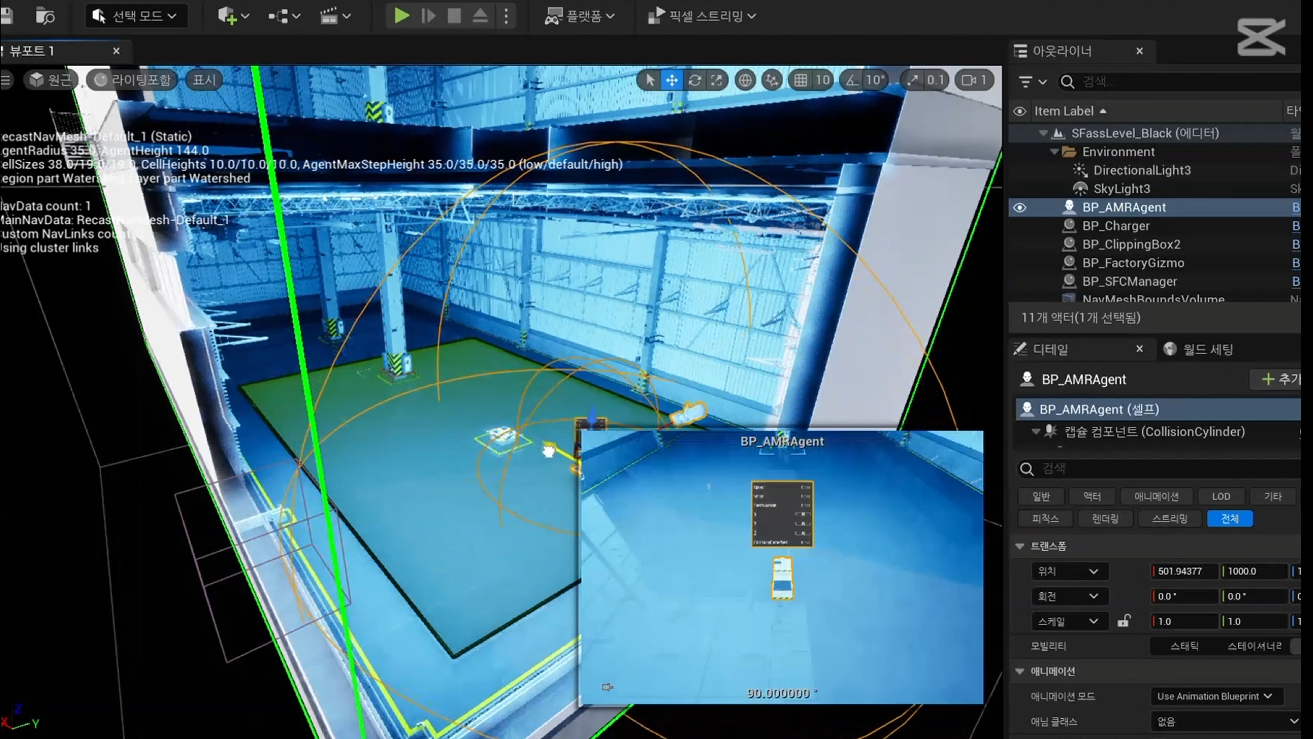Toggle world/local coordinate space globe icon
The width and height of the screenshot is (1313, 739).
click(x=745, y=80)
